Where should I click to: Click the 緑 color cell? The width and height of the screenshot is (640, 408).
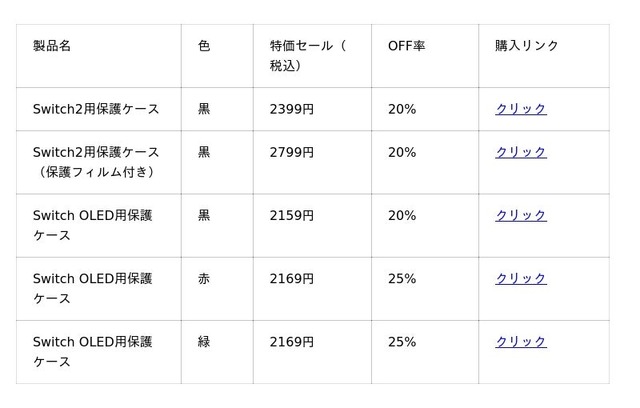tap(204, 342)
